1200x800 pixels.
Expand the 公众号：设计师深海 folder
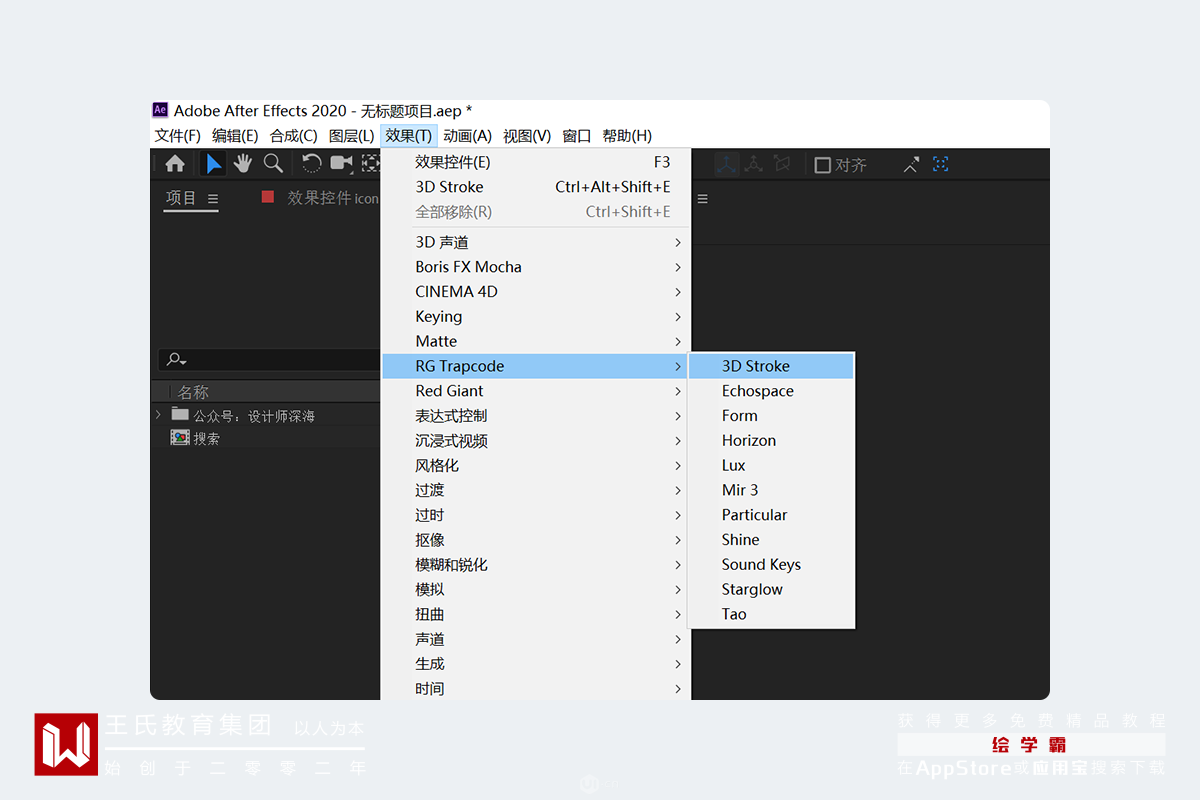pos(158,414)
